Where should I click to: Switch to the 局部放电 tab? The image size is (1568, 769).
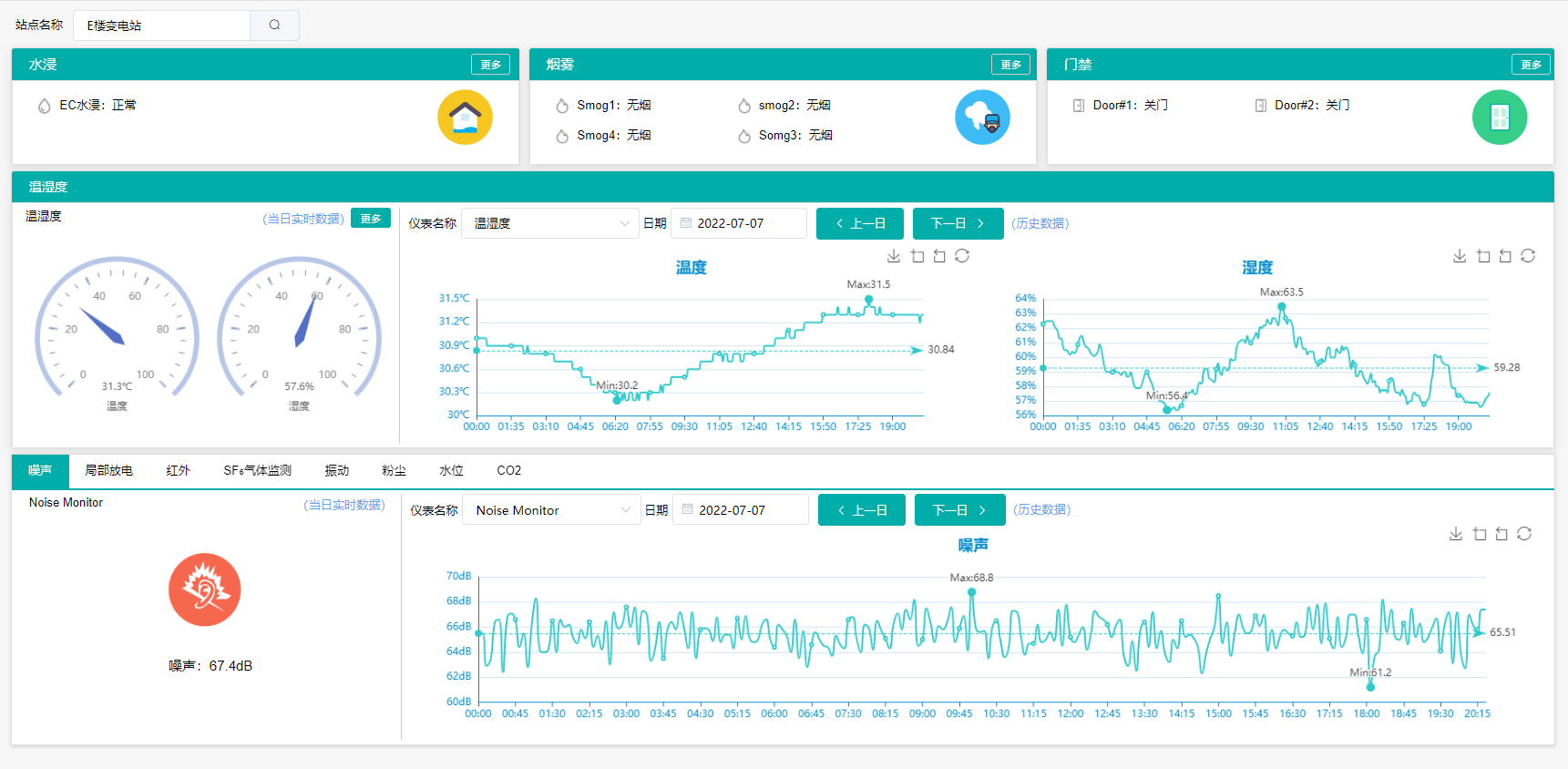pyautogui.click(x=108, y=470)
